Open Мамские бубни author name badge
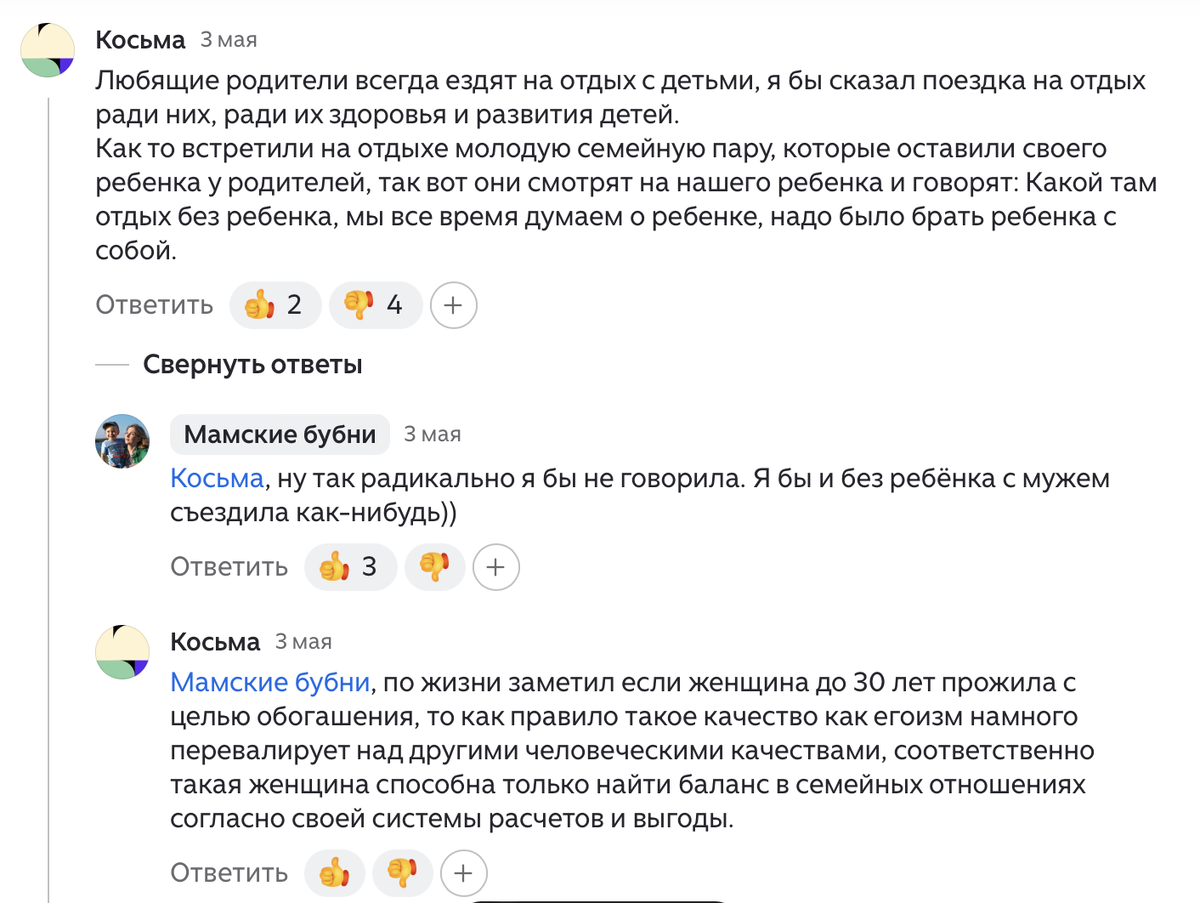The width and height of the screenshot is (1200, 903). (279, 435)
